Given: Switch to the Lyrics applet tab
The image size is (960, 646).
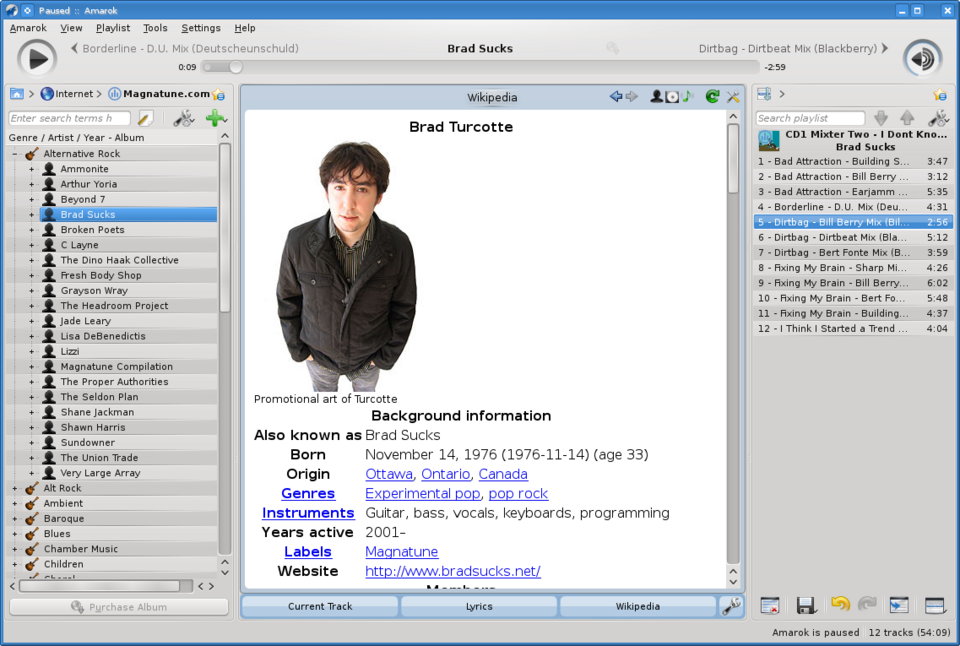Looking at the screenshot, I should [478, 606].
